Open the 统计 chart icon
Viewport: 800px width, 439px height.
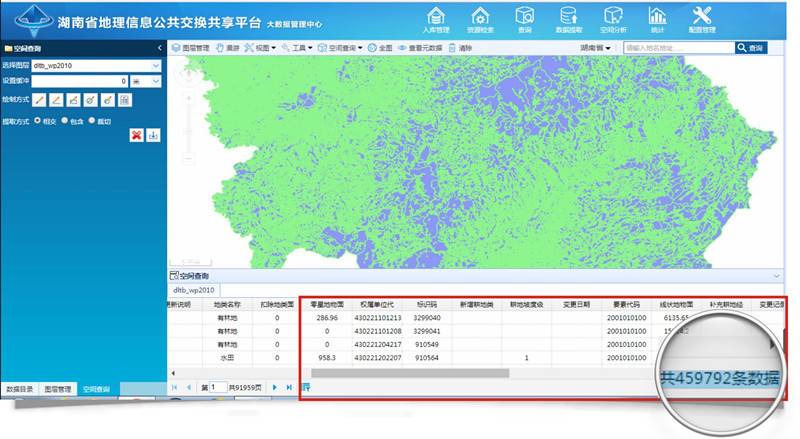pyautogui.click(x=657, y=17)
